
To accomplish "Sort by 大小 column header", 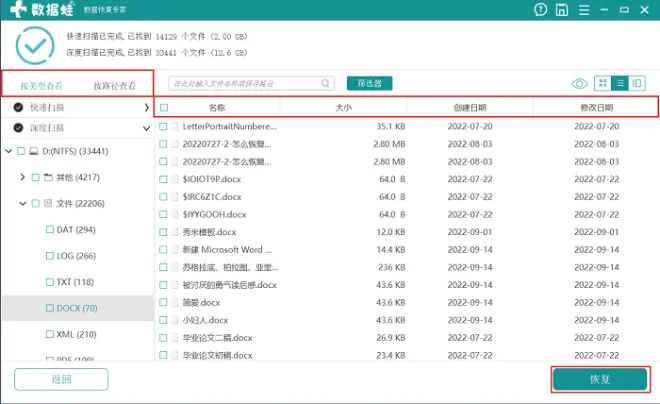I will pos(343,108).
